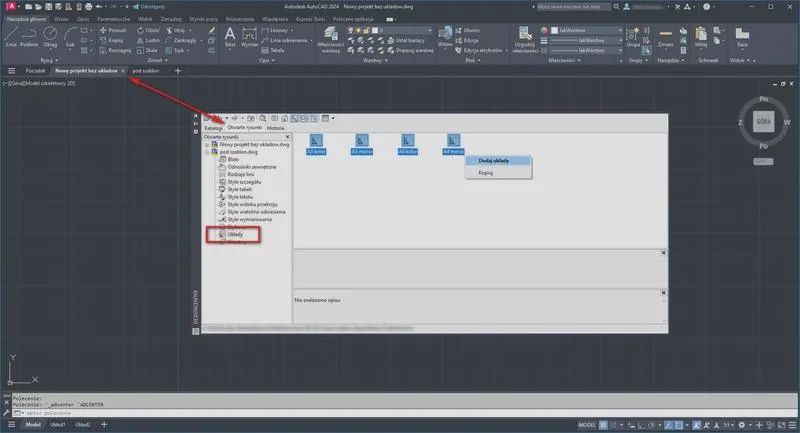Click the Uzgodnij właściwości (match properties) icon

(525, 39)
